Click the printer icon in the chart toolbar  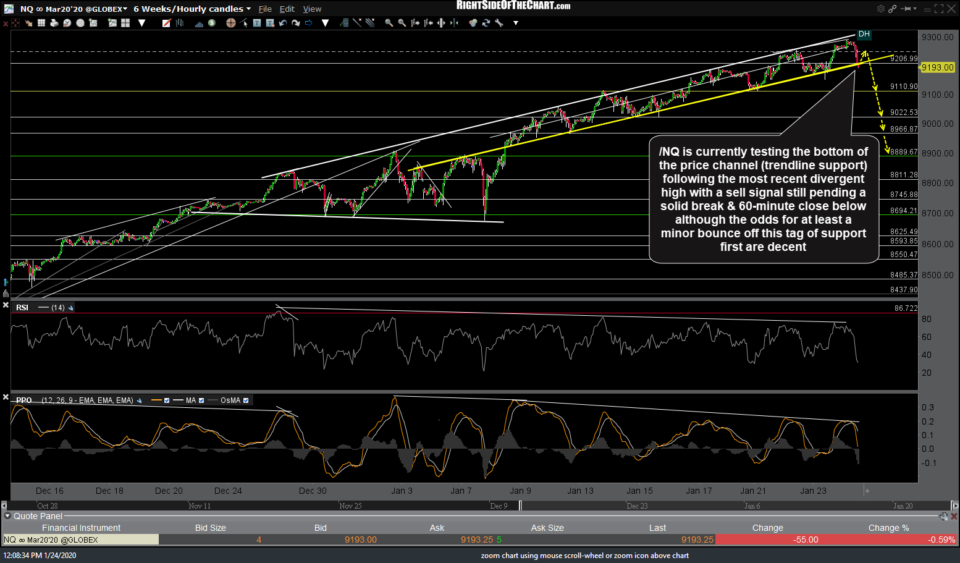tap(54, 23)
